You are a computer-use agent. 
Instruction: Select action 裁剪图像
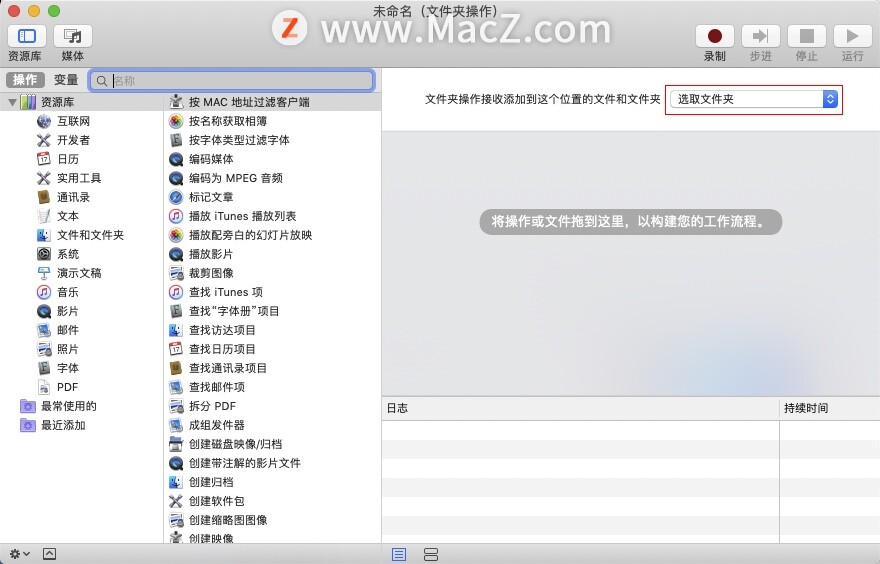pyautogui.click(x=274, y=273)
